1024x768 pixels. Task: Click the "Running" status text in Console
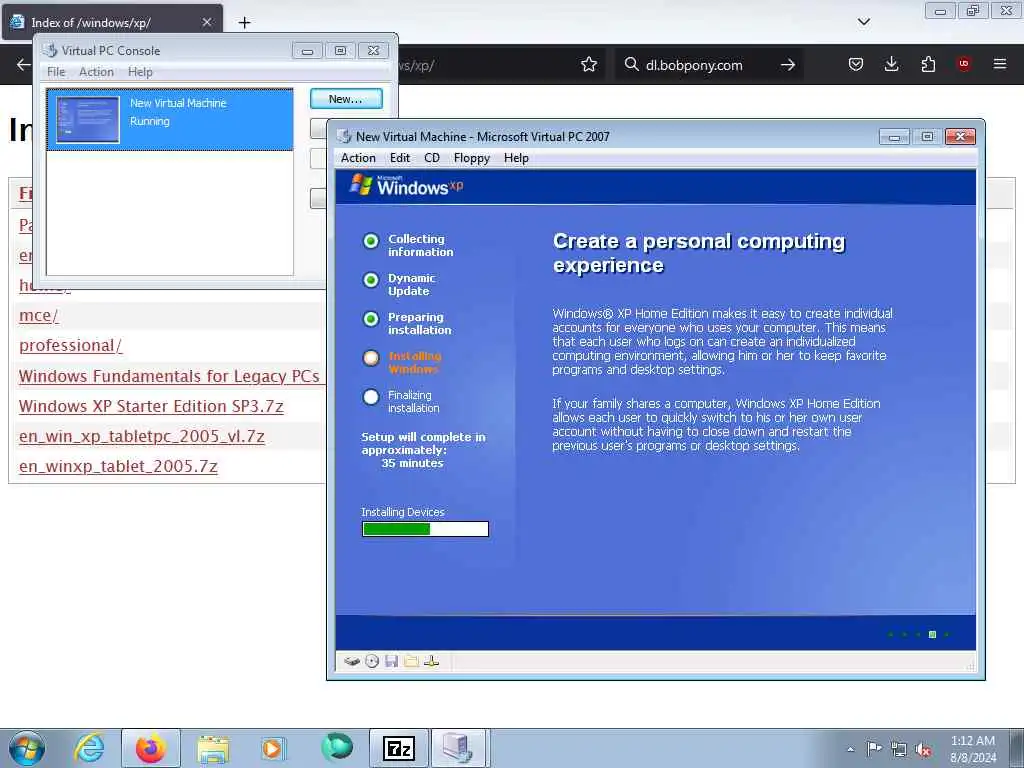[x=150, y=121]
